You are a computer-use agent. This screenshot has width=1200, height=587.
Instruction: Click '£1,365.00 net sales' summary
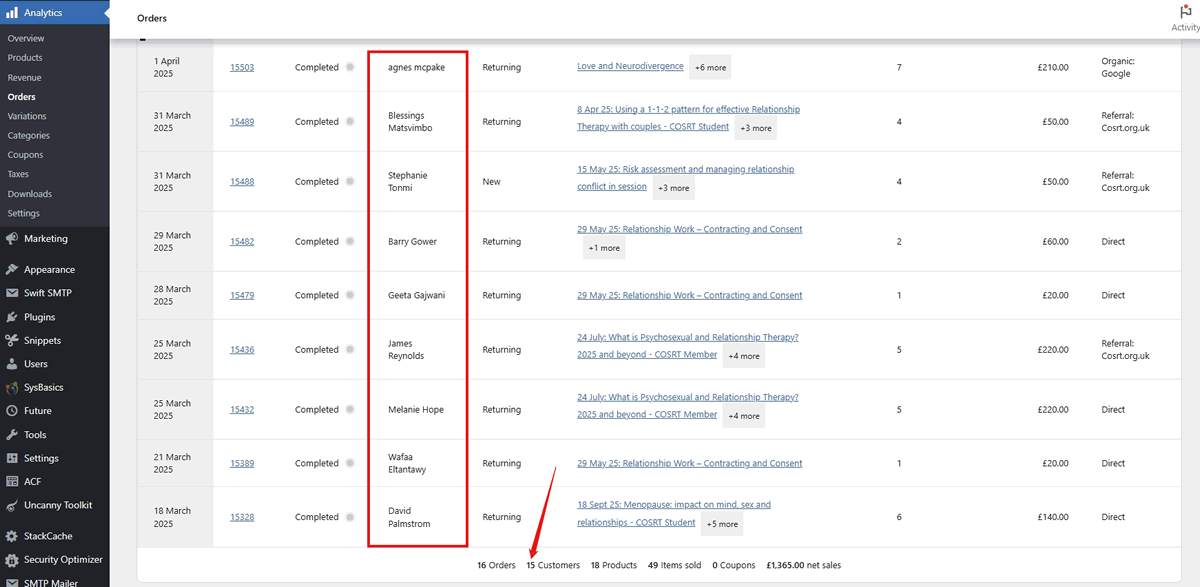click(x=804, y=565)
